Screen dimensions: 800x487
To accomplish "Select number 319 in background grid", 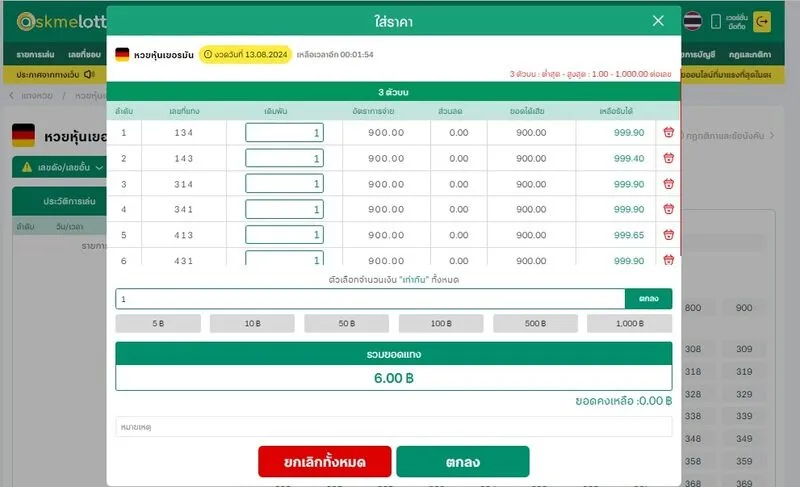I will (x=744, y=371).
